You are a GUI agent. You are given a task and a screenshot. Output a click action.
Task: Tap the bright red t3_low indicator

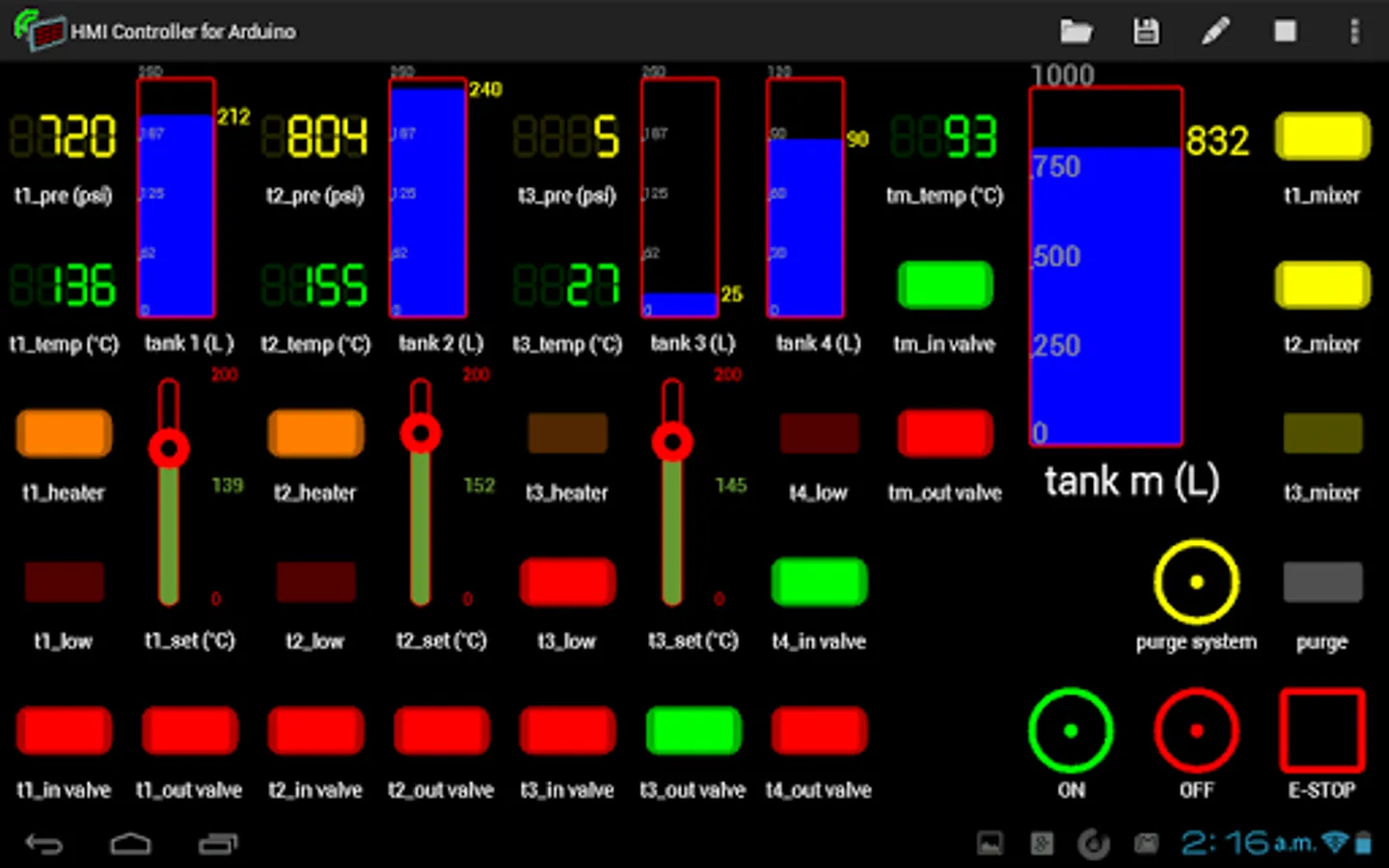(567, 582)
